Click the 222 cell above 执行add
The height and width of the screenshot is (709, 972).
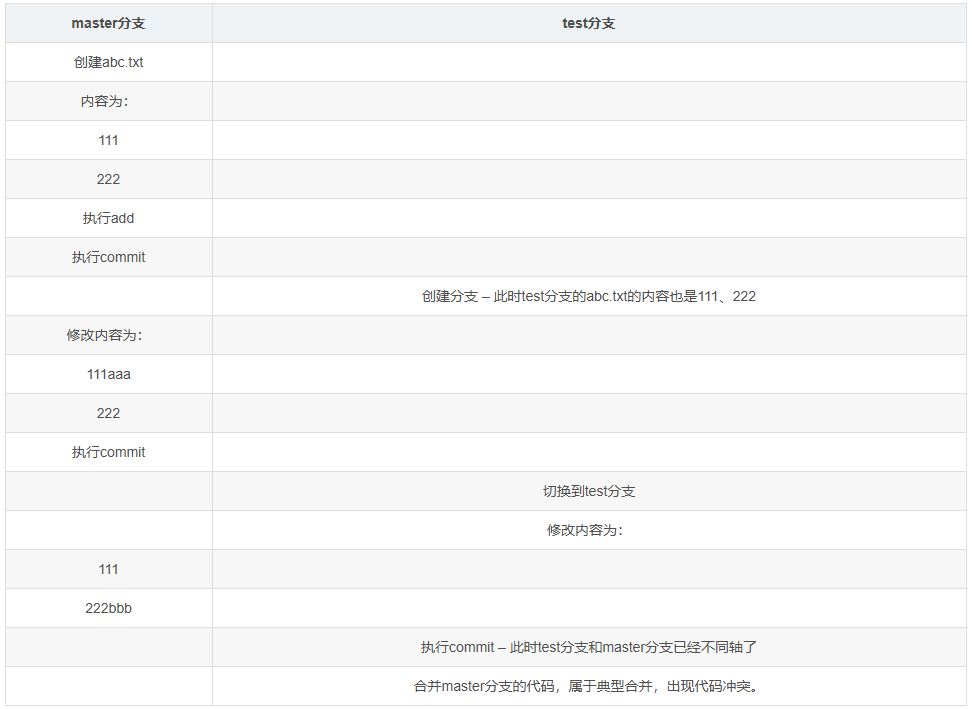(108, 179)
